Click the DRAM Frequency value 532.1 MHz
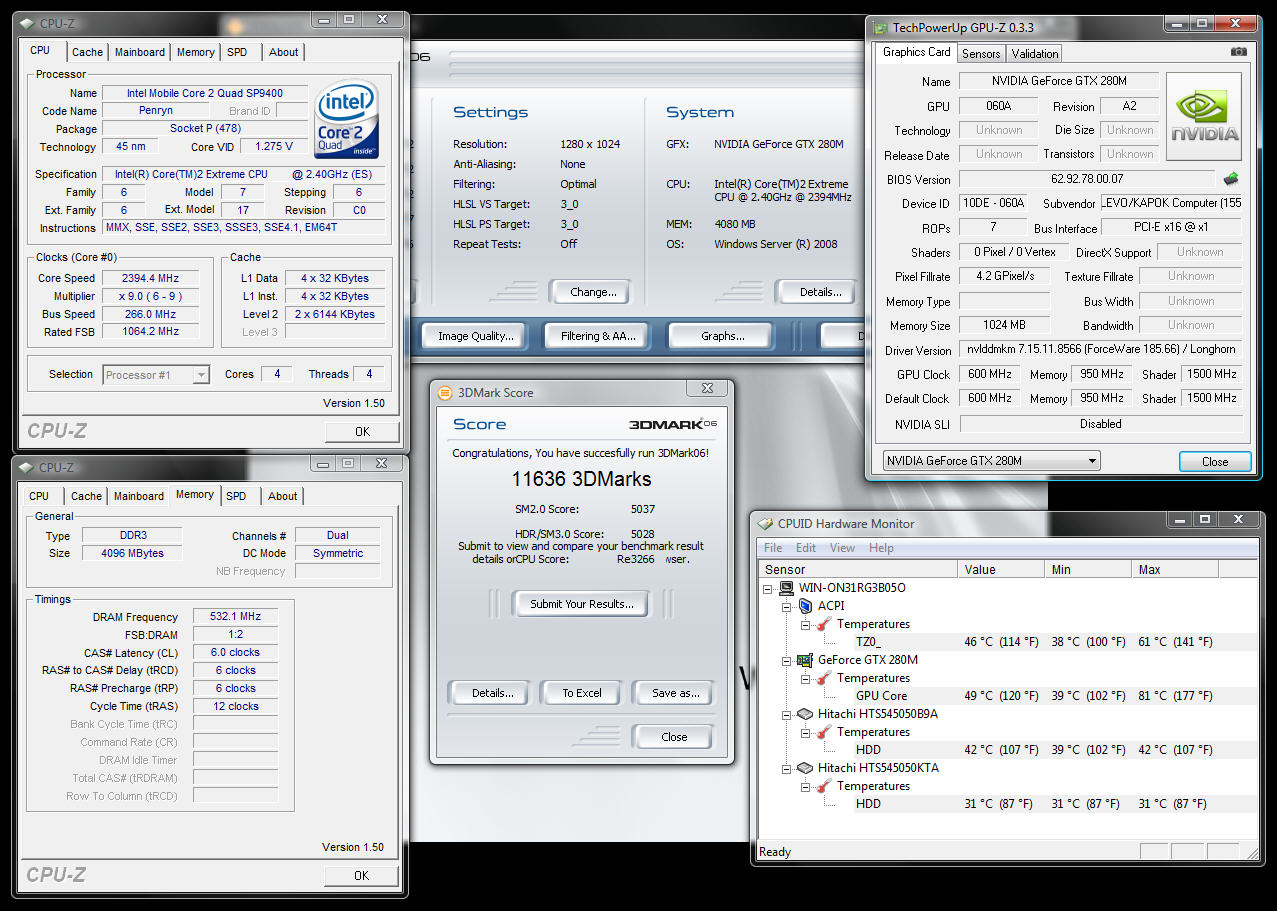1277x911 pixels. [x=236, y=617]
